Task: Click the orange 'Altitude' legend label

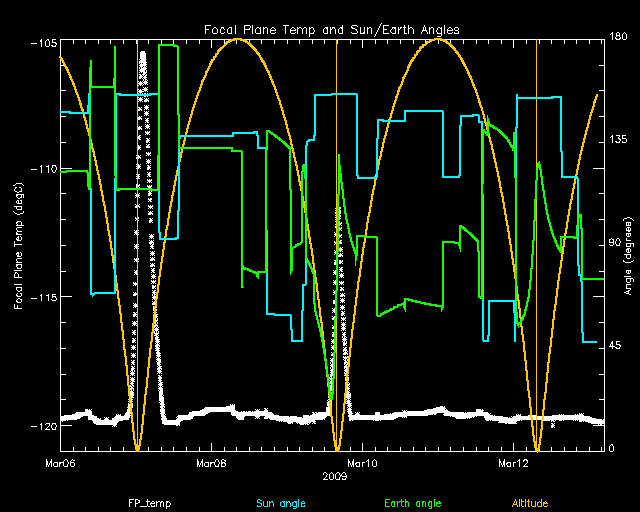Action: point(531,502)
